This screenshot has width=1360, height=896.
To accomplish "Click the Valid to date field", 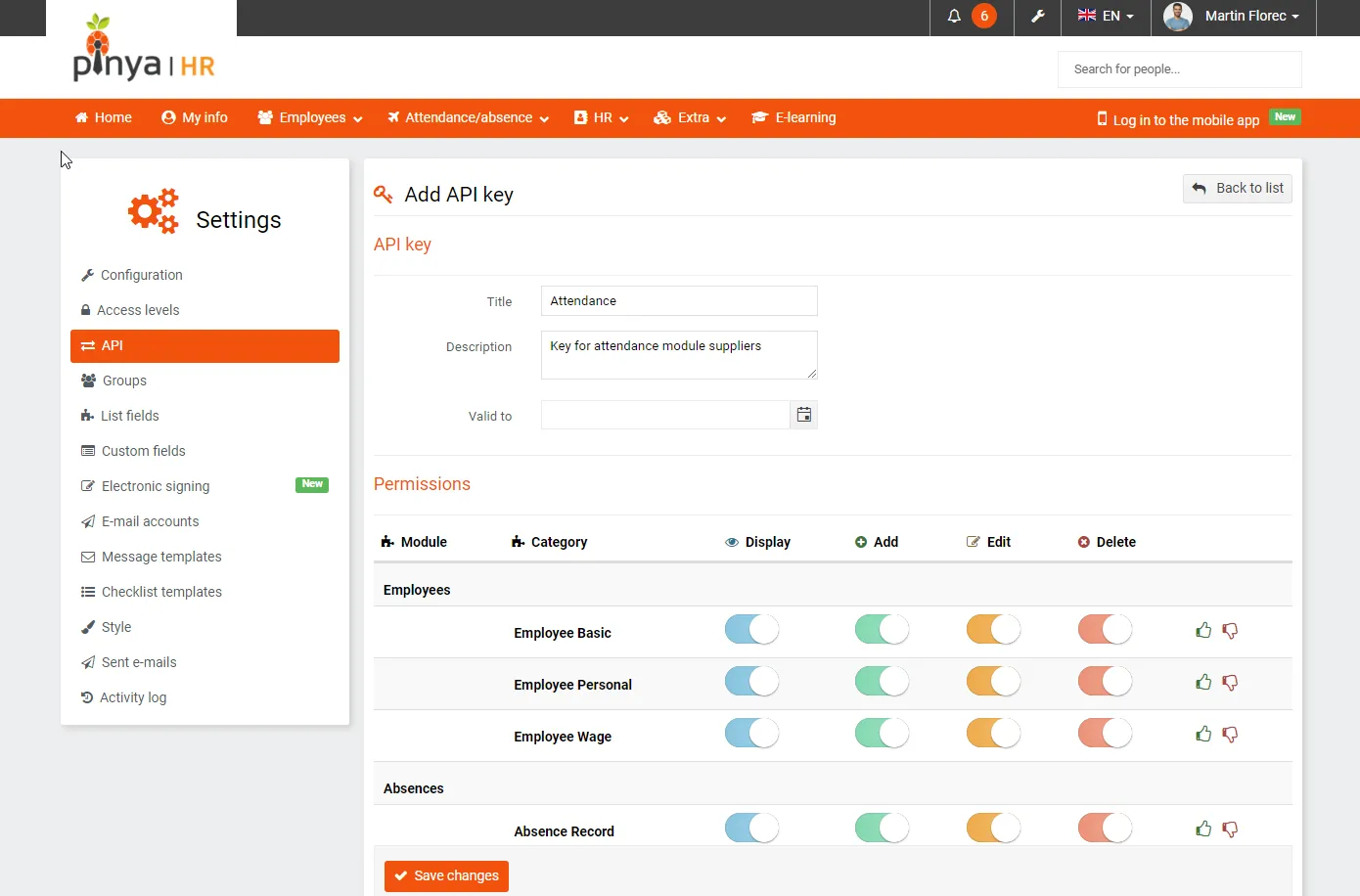I will (x=665, y=415).
